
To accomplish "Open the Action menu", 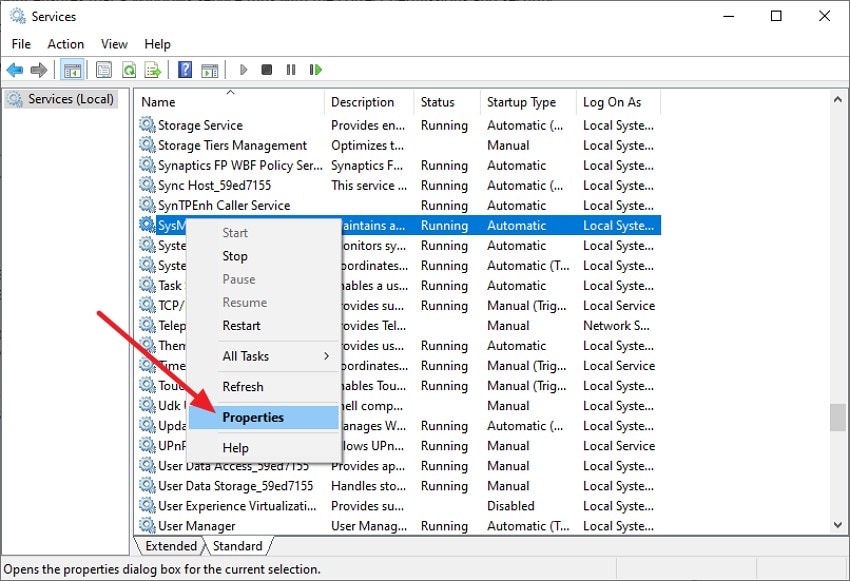I will pos(65,44).
